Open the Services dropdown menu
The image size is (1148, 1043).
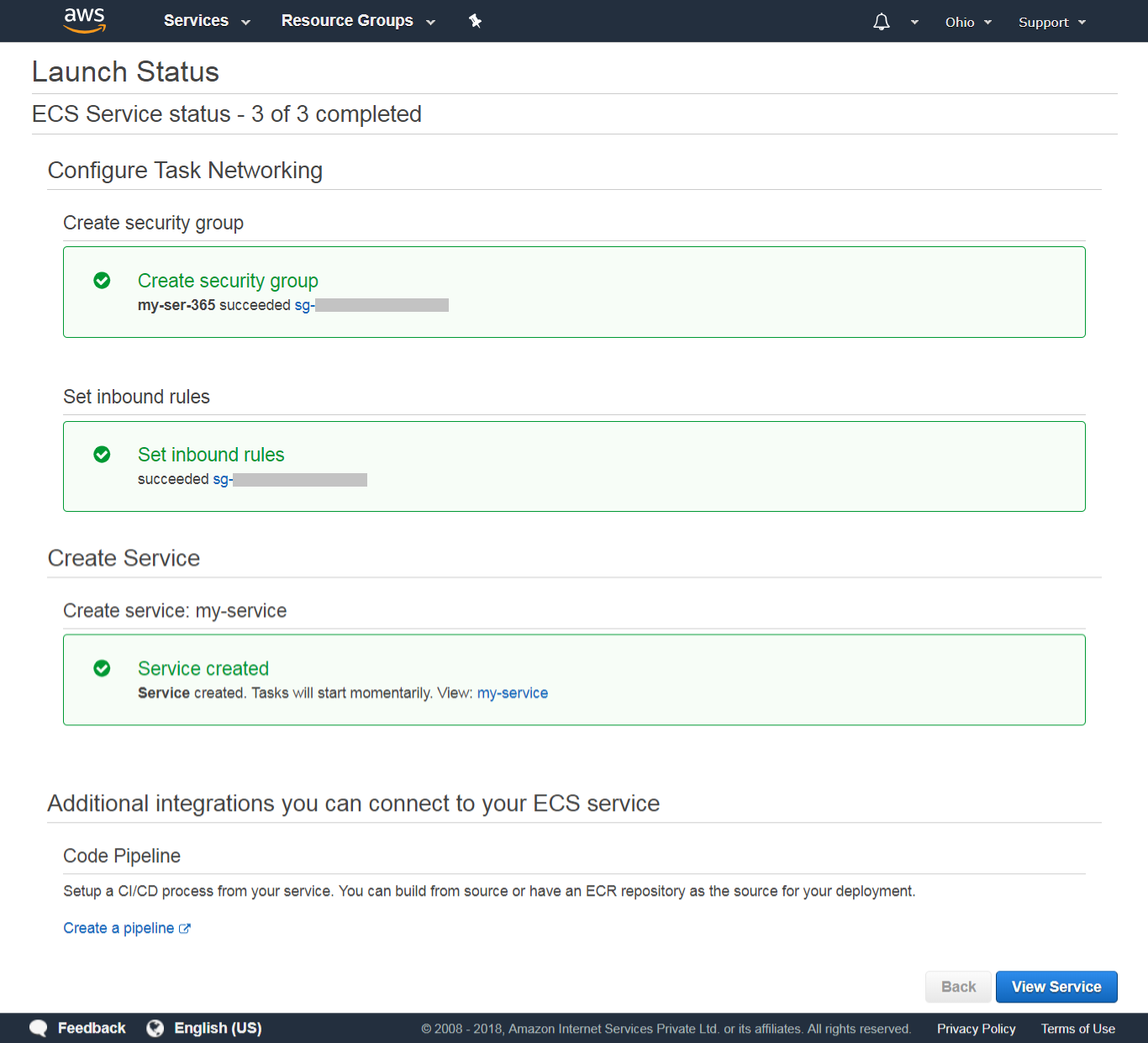point(207,21)
